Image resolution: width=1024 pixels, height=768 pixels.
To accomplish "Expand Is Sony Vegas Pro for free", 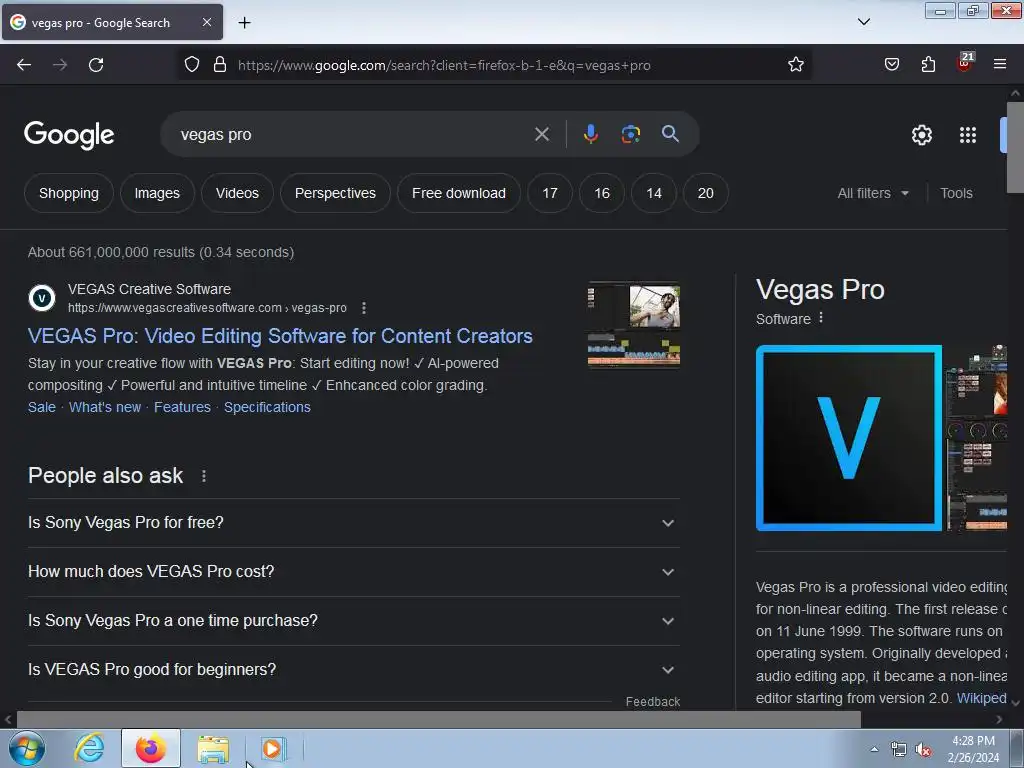I will [x=353, y=523].
